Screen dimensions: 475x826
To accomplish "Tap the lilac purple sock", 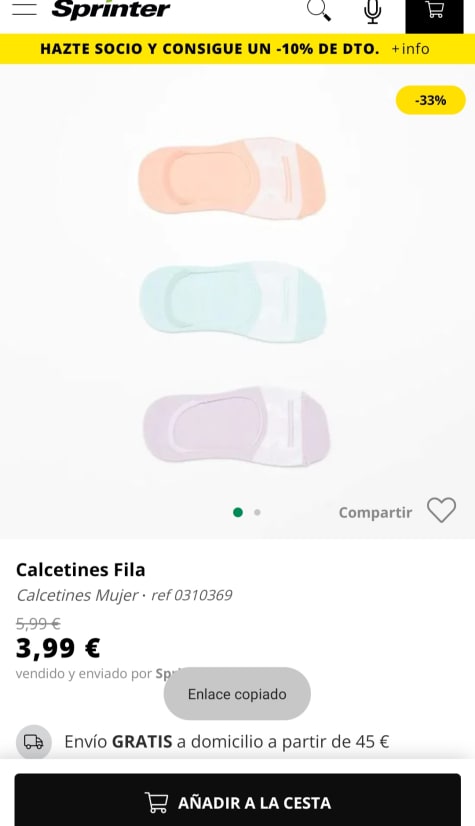I will coord(236,427).
